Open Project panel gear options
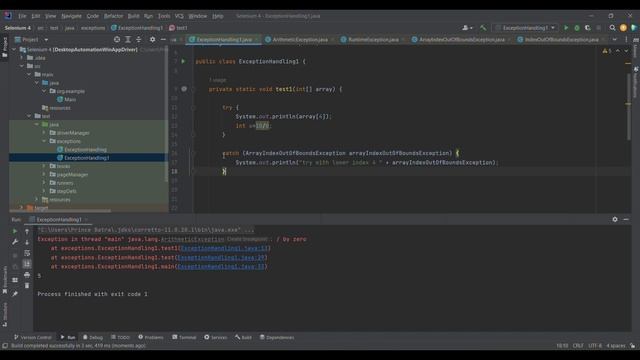 tap(152, 40)
